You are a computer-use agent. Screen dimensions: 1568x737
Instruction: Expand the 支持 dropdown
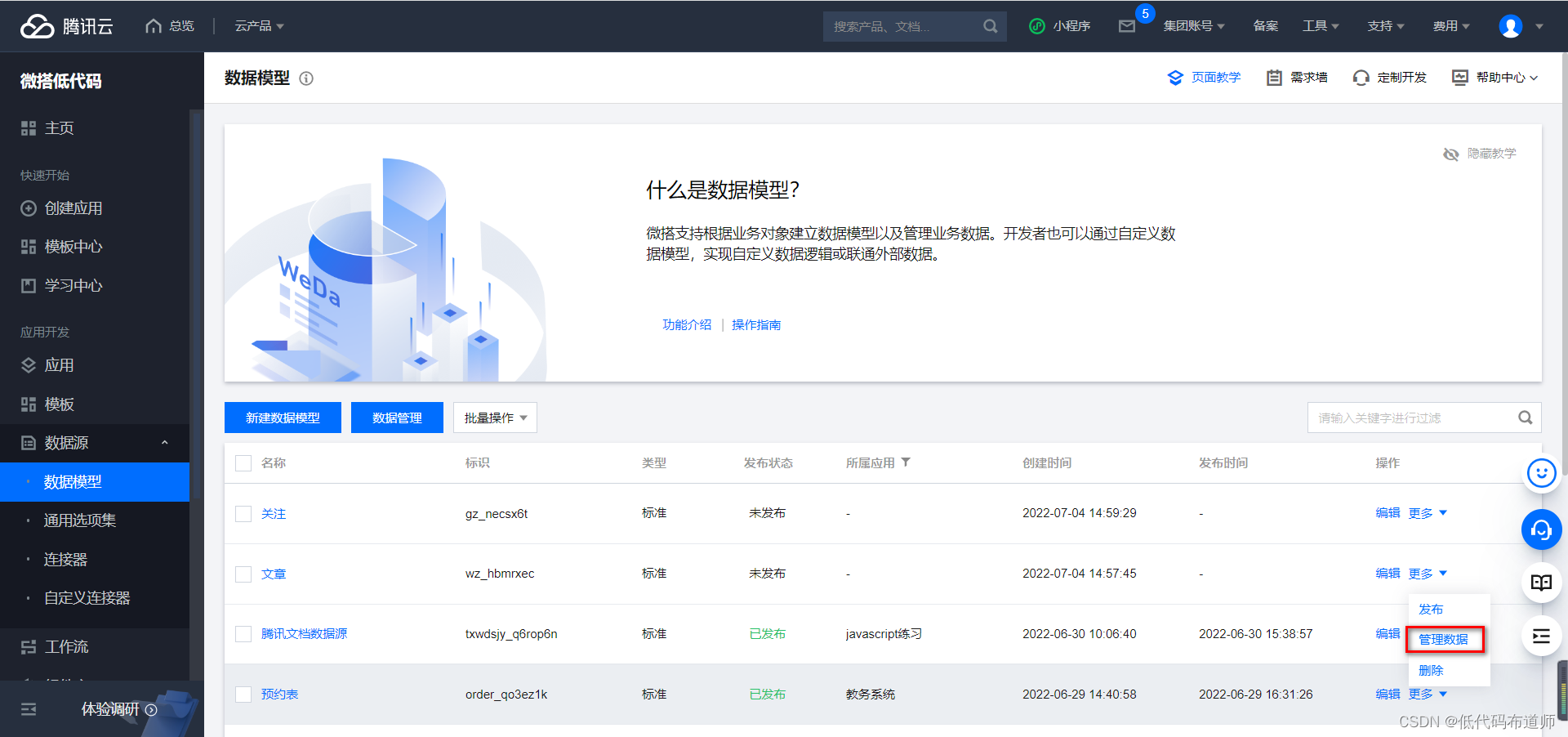[1386, 26]
